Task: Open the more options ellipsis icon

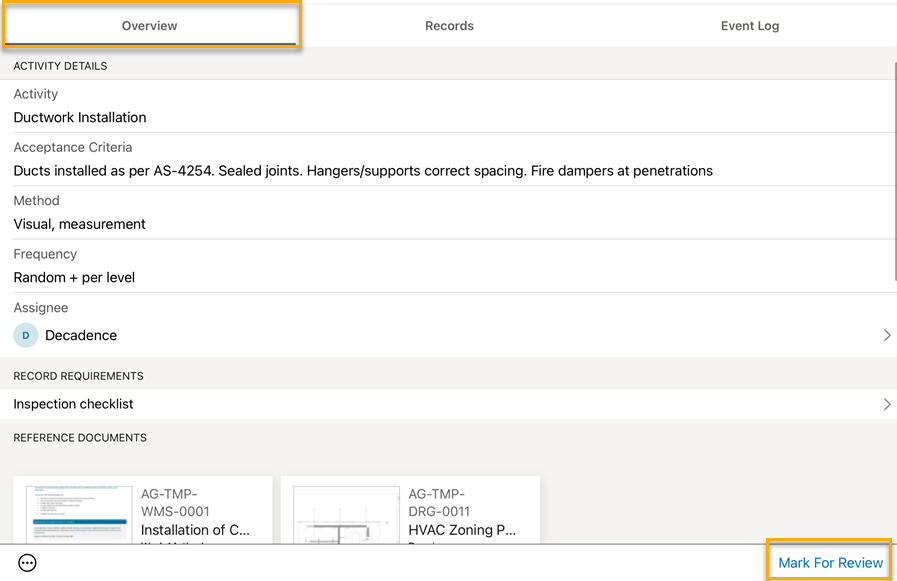Action: pyautogui.click(x=28, y=563)
